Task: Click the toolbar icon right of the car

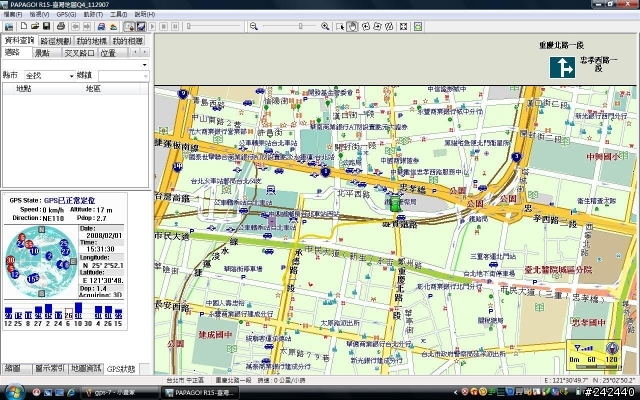Action: coord(113,27)
